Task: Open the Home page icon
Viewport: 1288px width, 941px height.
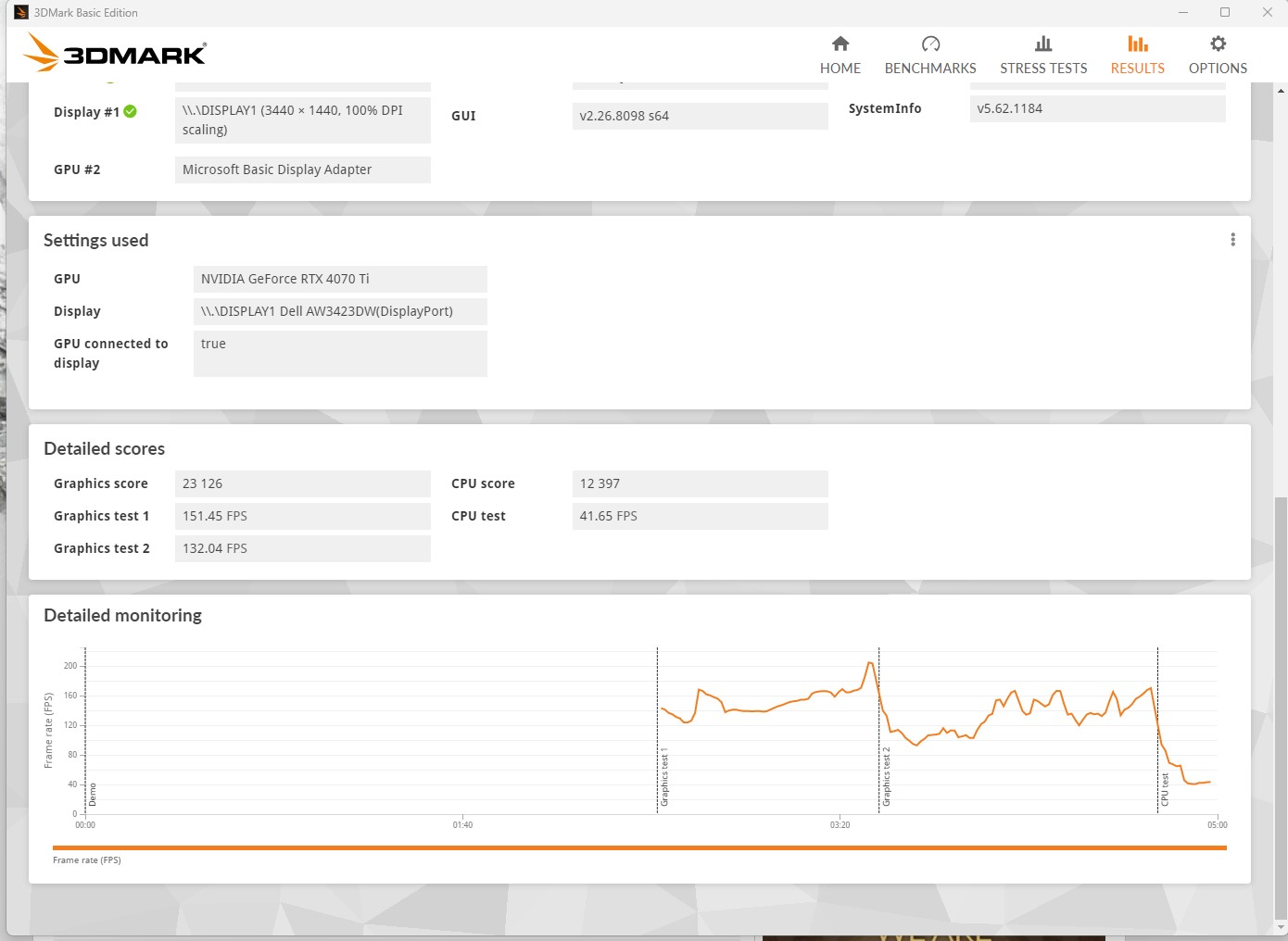Action: [840, 44]
